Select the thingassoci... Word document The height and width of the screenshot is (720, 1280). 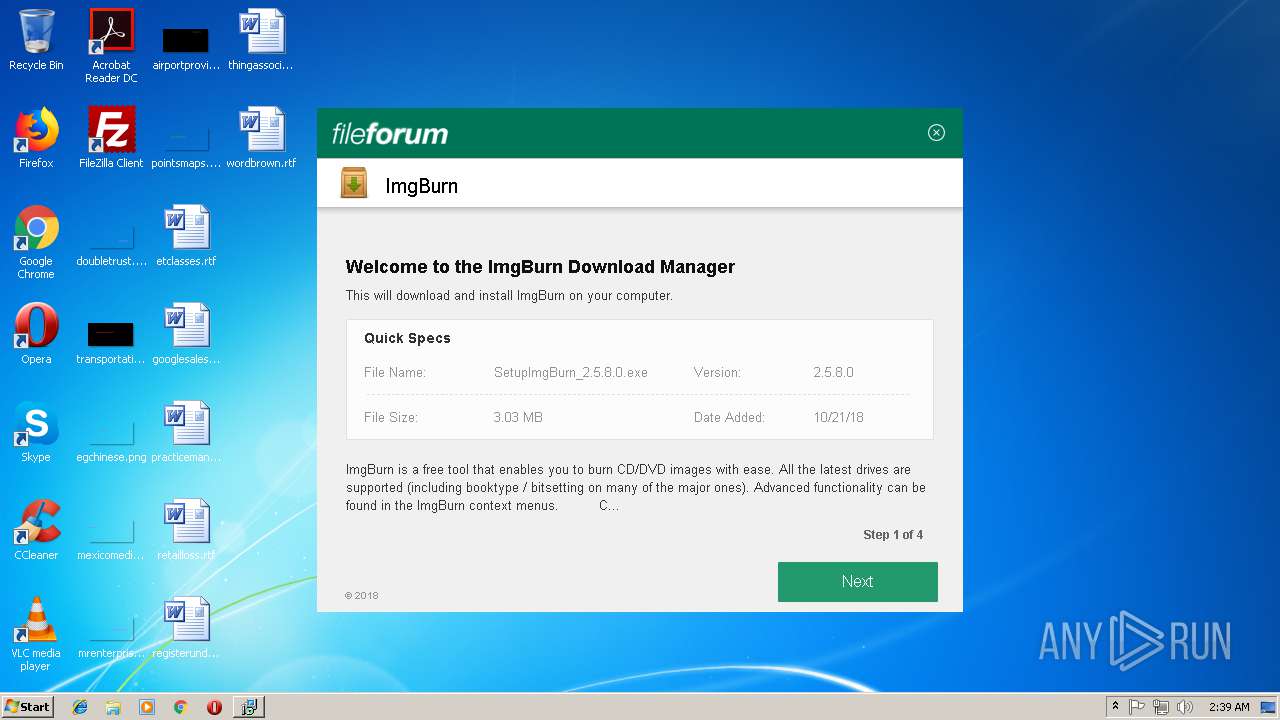pyautogui.click(x=261, y=40)
